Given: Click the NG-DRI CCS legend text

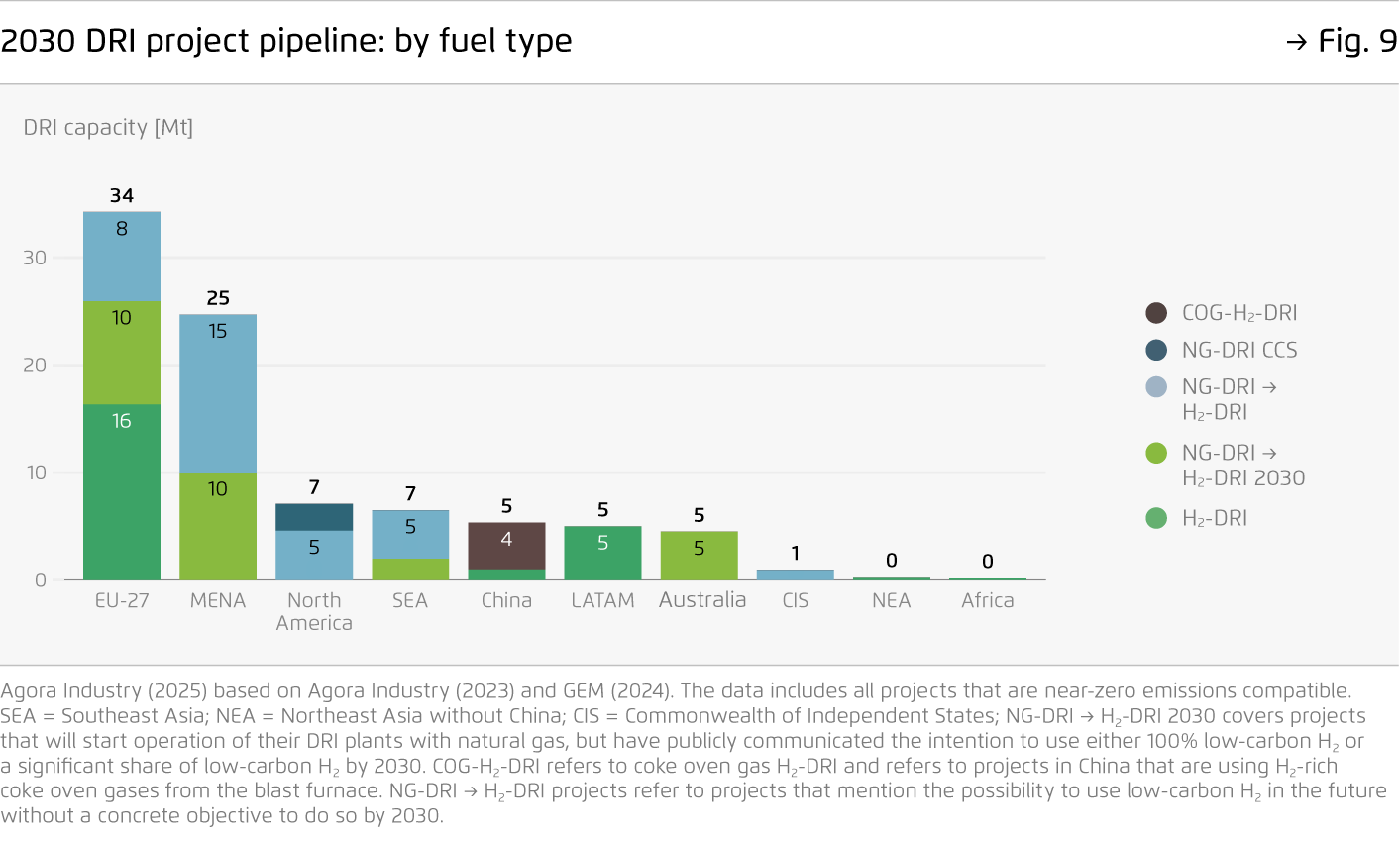Looking at the screenshot, I should (1239, 350).
